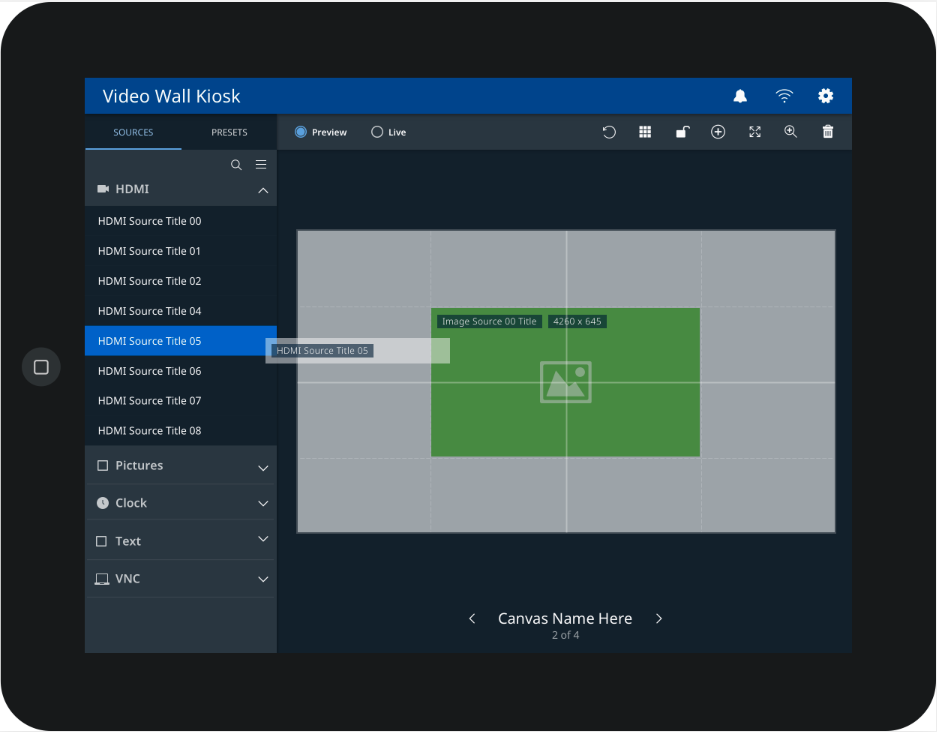937x732 pixels.
Task: Click the undo/reset arrow icon
Action: point(609,132)
